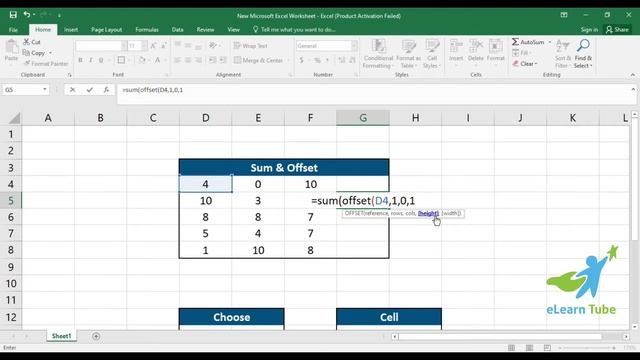Switch to Page Break Preview icon
The height and width of the screenshot is (360, 640).
(547, 348)
